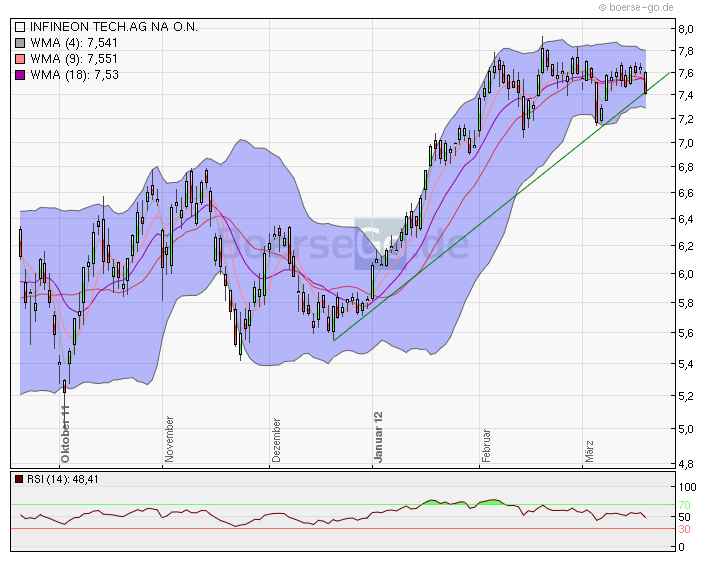The image size is (720, 561).
Task: Click the gray WMA (4) legend swatch
Action: 20,43
